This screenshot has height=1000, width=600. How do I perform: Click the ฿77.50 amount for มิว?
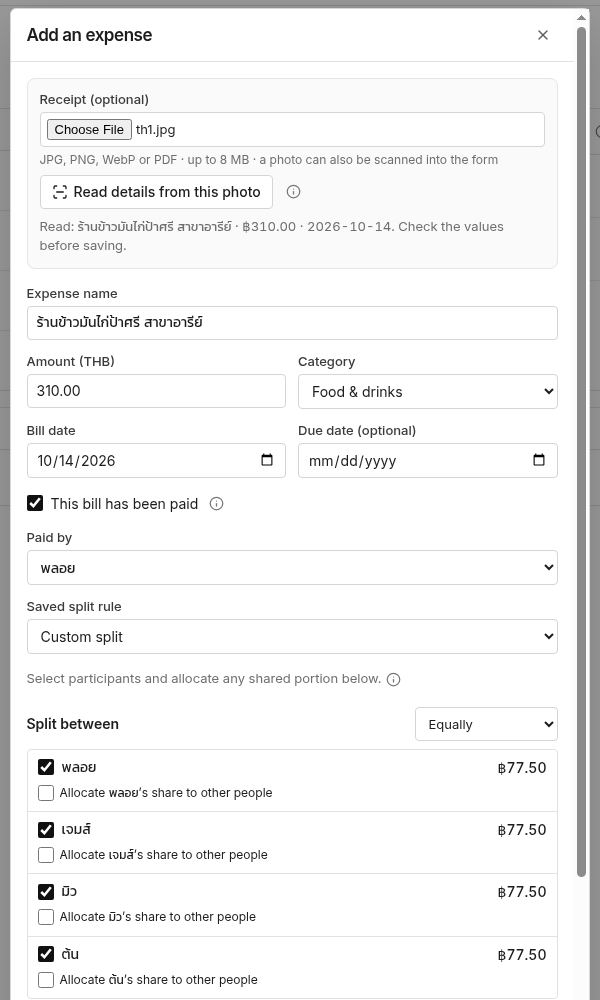coord(522,892)
